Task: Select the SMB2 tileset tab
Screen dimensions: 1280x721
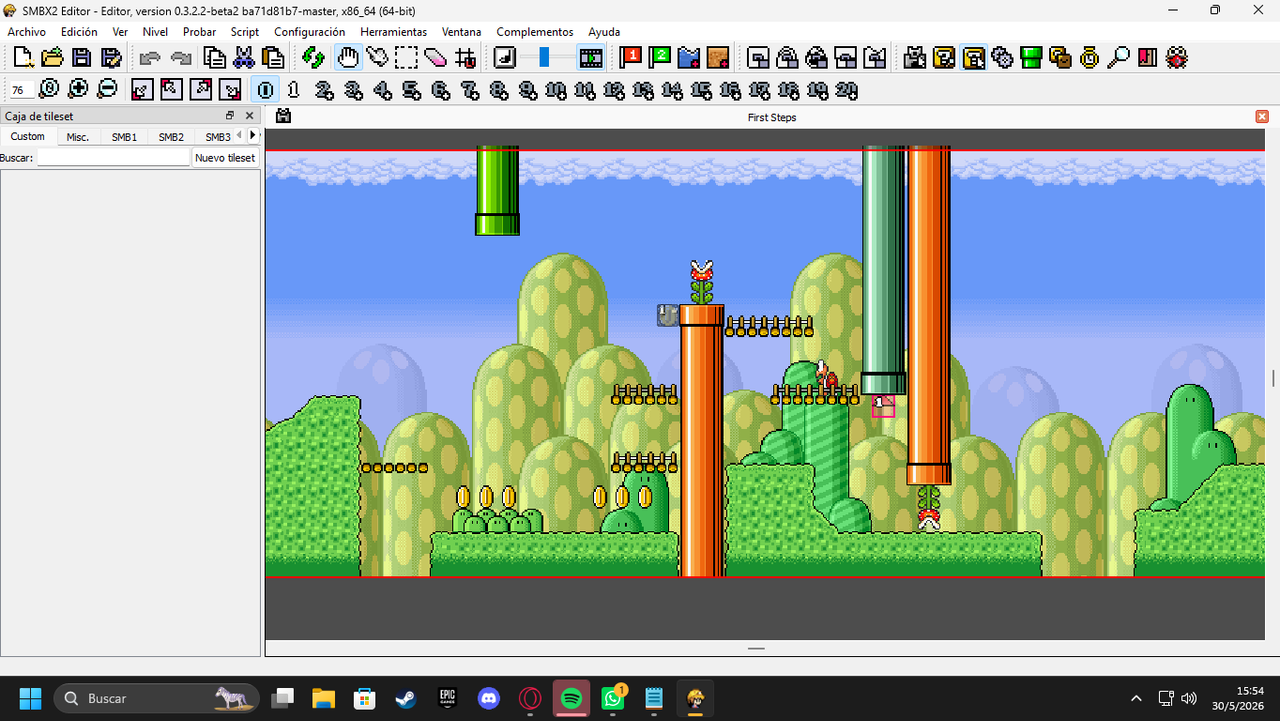Action: 171,136
